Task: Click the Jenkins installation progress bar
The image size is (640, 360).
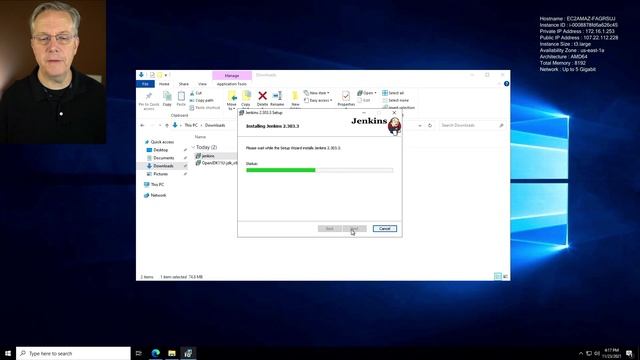Action: (x=320, y=170)
